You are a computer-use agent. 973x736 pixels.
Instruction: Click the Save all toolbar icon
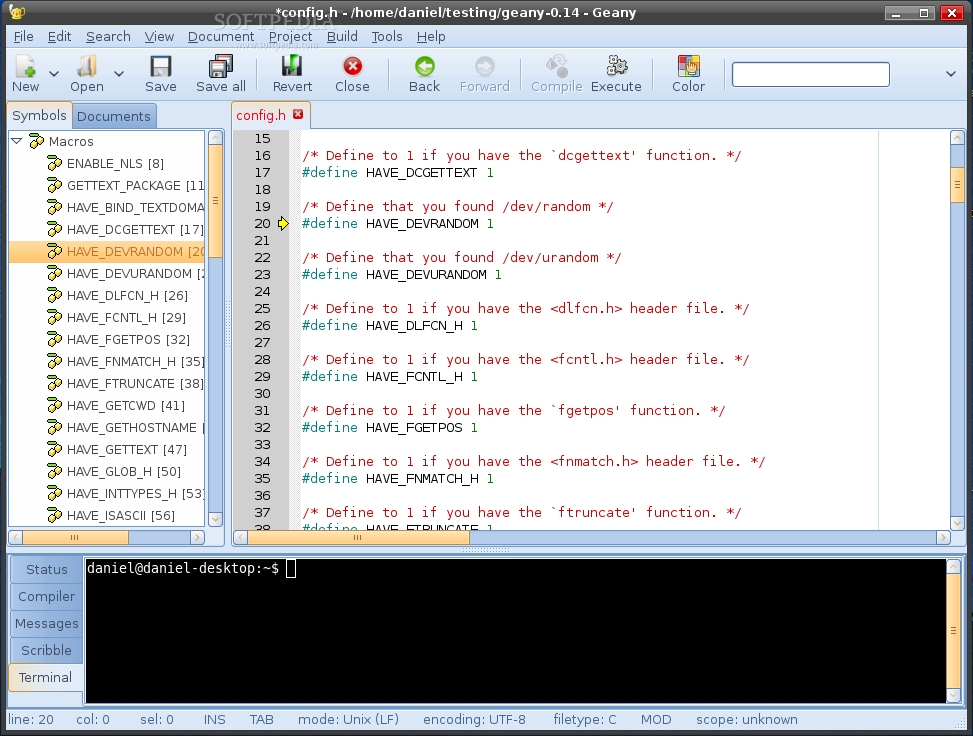click(220, 66)
